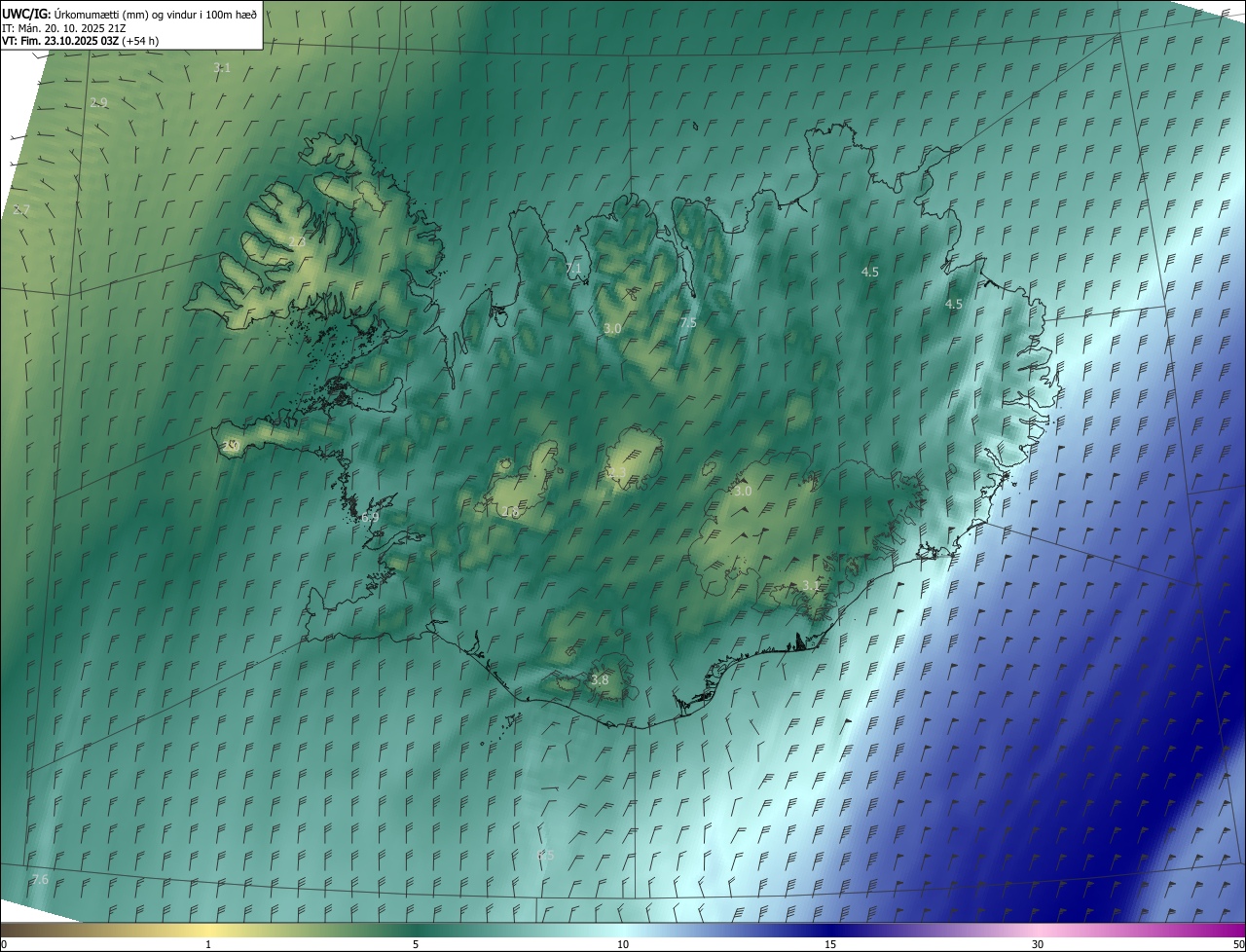This screenshot has height=952, width=1246.
Task: Click the 7.5 value label
Action: 688,322
